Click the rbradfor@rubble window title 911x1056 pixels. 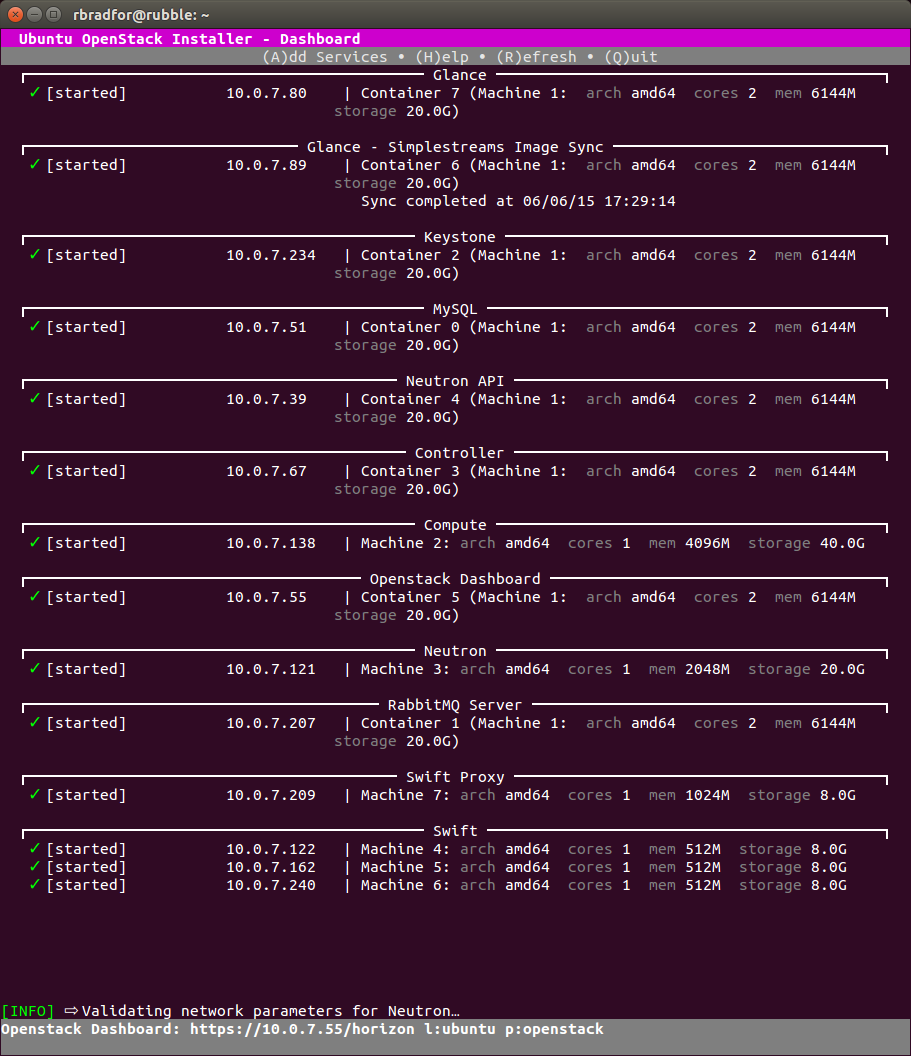pyautogui.click(x=141, y=15)
